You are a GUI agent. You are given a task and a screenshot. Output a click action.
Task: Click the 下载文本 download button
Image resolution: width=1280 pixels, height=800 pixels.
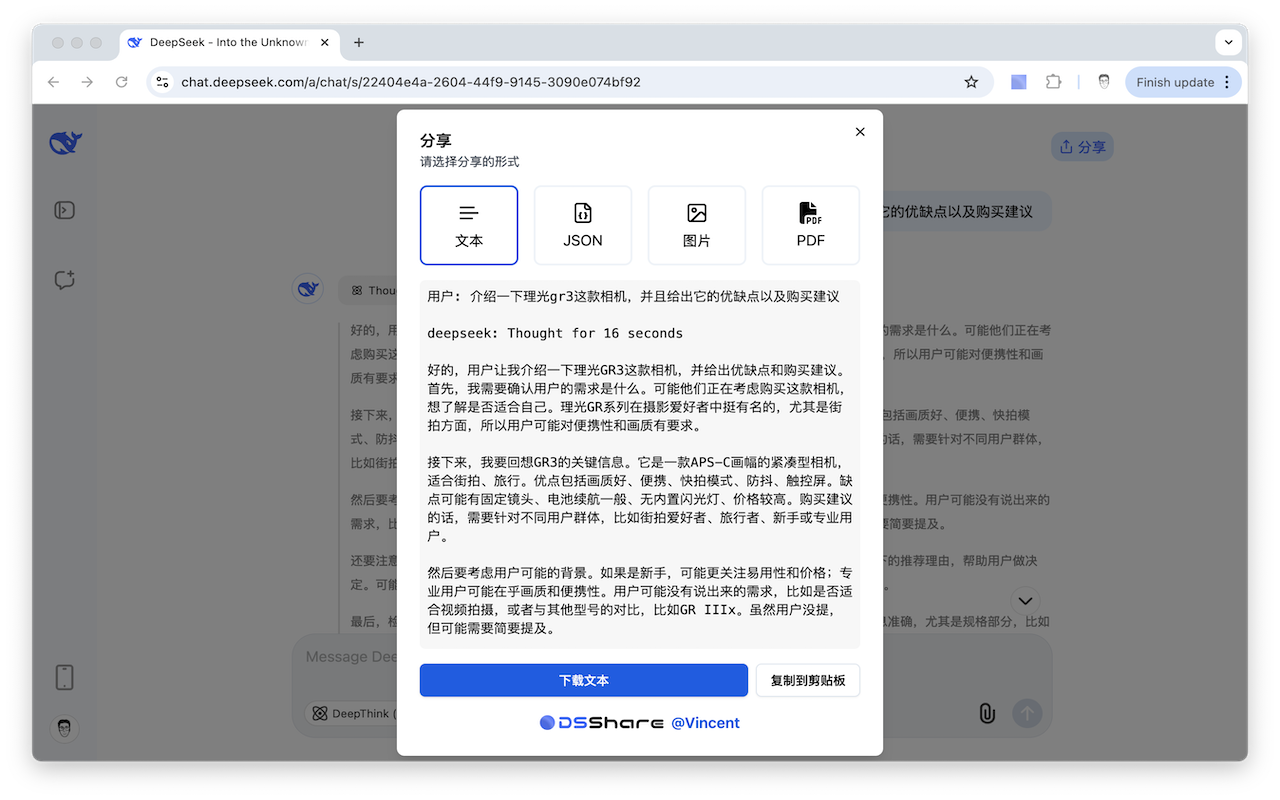click(584, 680)
